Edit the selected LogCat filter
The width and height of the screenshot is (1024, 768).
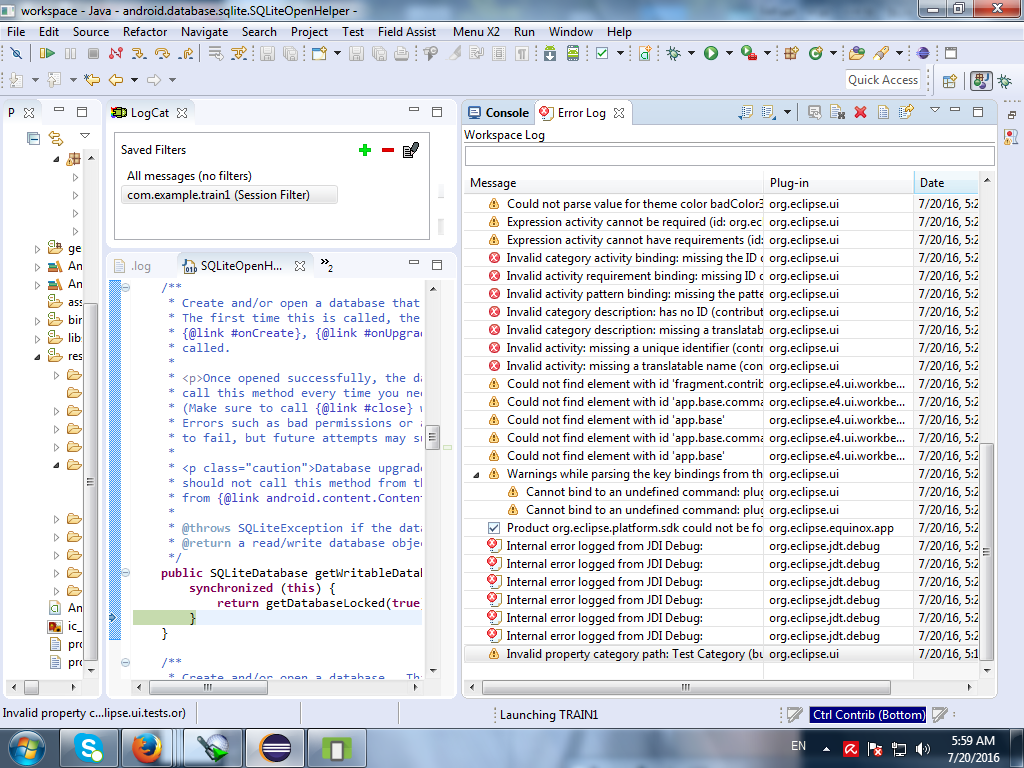coord(411,150)
